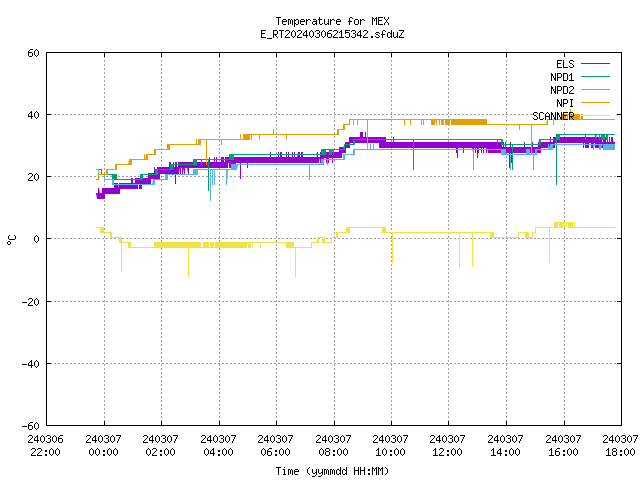Click the x-axis label 240307 02:00
The width and height of the screenshot is (640, 480).
coord(160,446)
